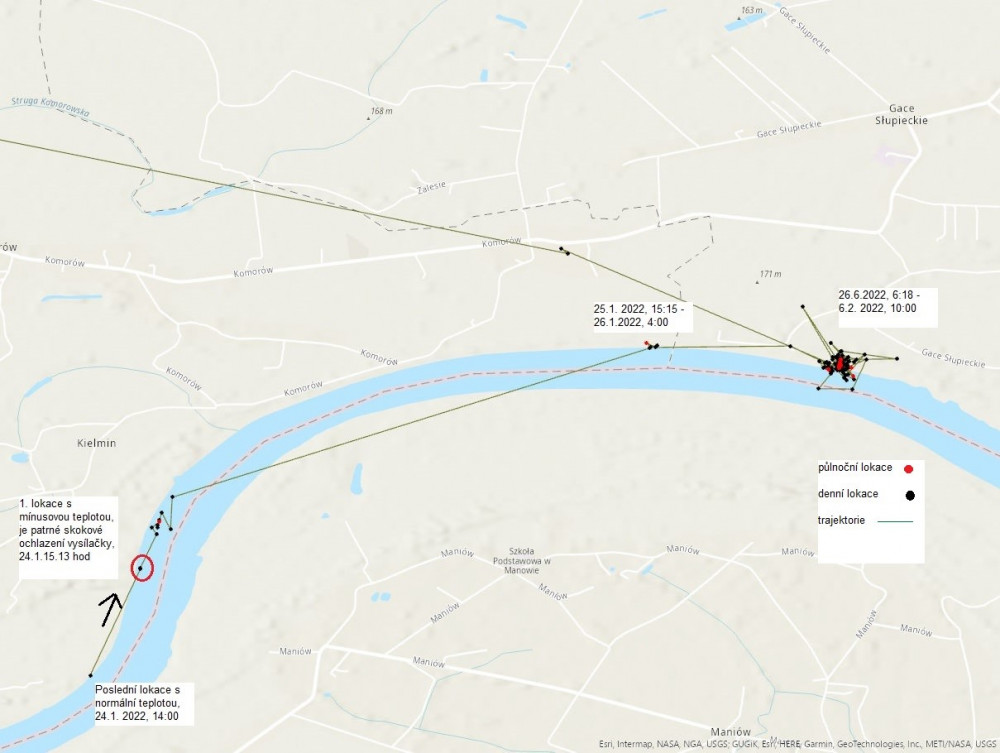Click the dense location cluster at Gace Słupieckie

pos(841,365)
